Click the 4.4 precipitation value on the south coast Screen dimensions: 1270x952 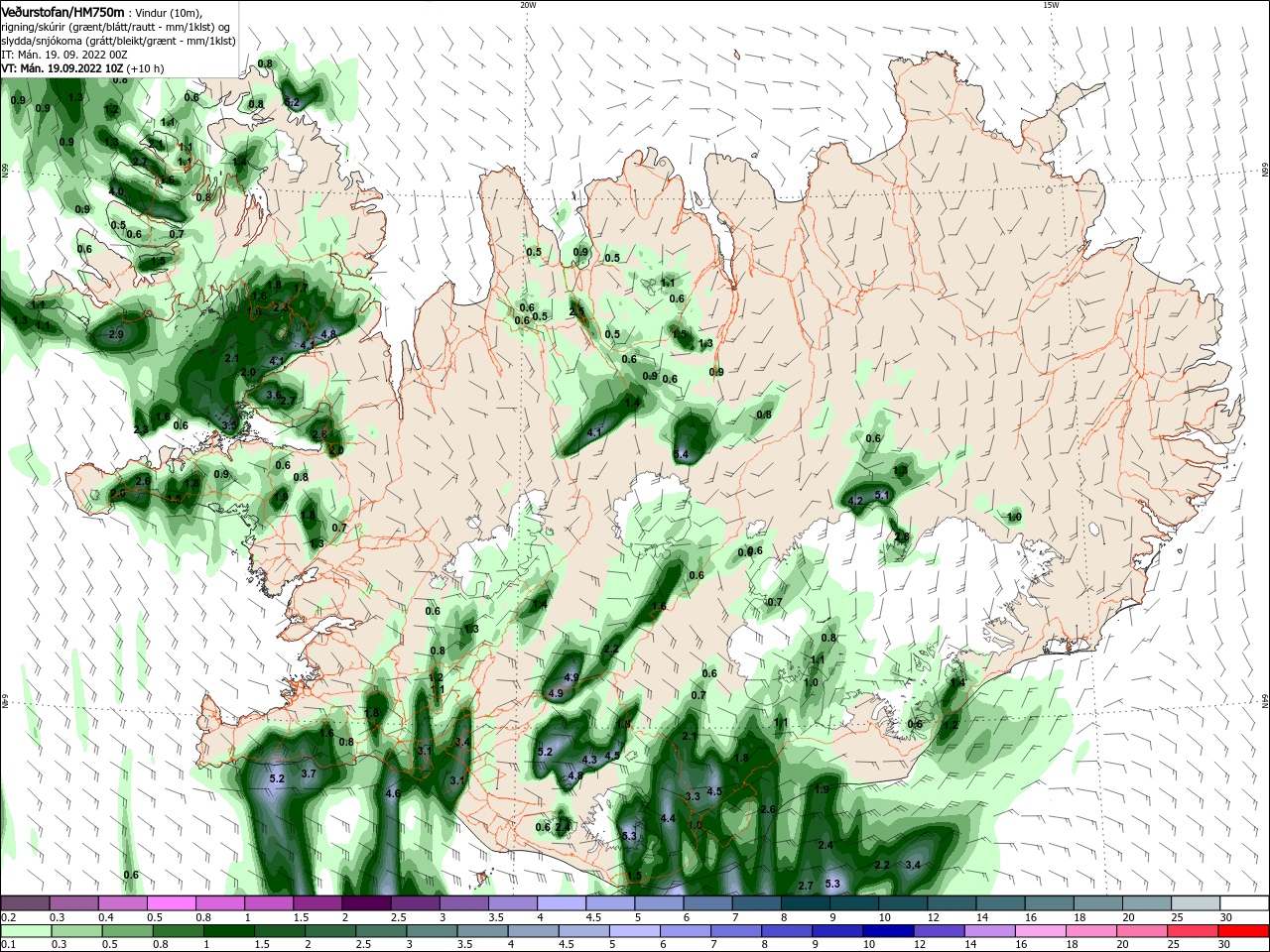pyautogui.click(x=668, y=818)
